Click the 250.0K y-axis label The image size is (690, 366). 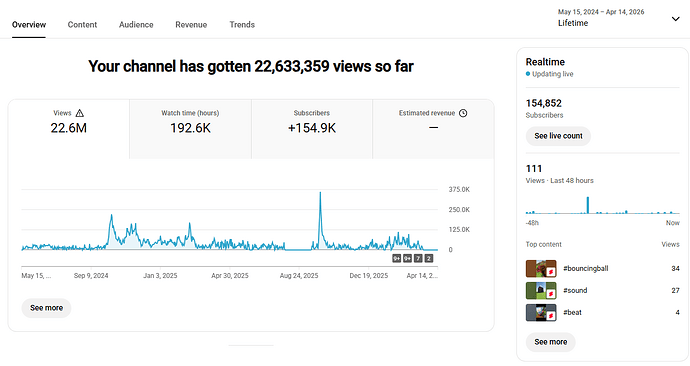pyautogui.click(x=459, y=210)
